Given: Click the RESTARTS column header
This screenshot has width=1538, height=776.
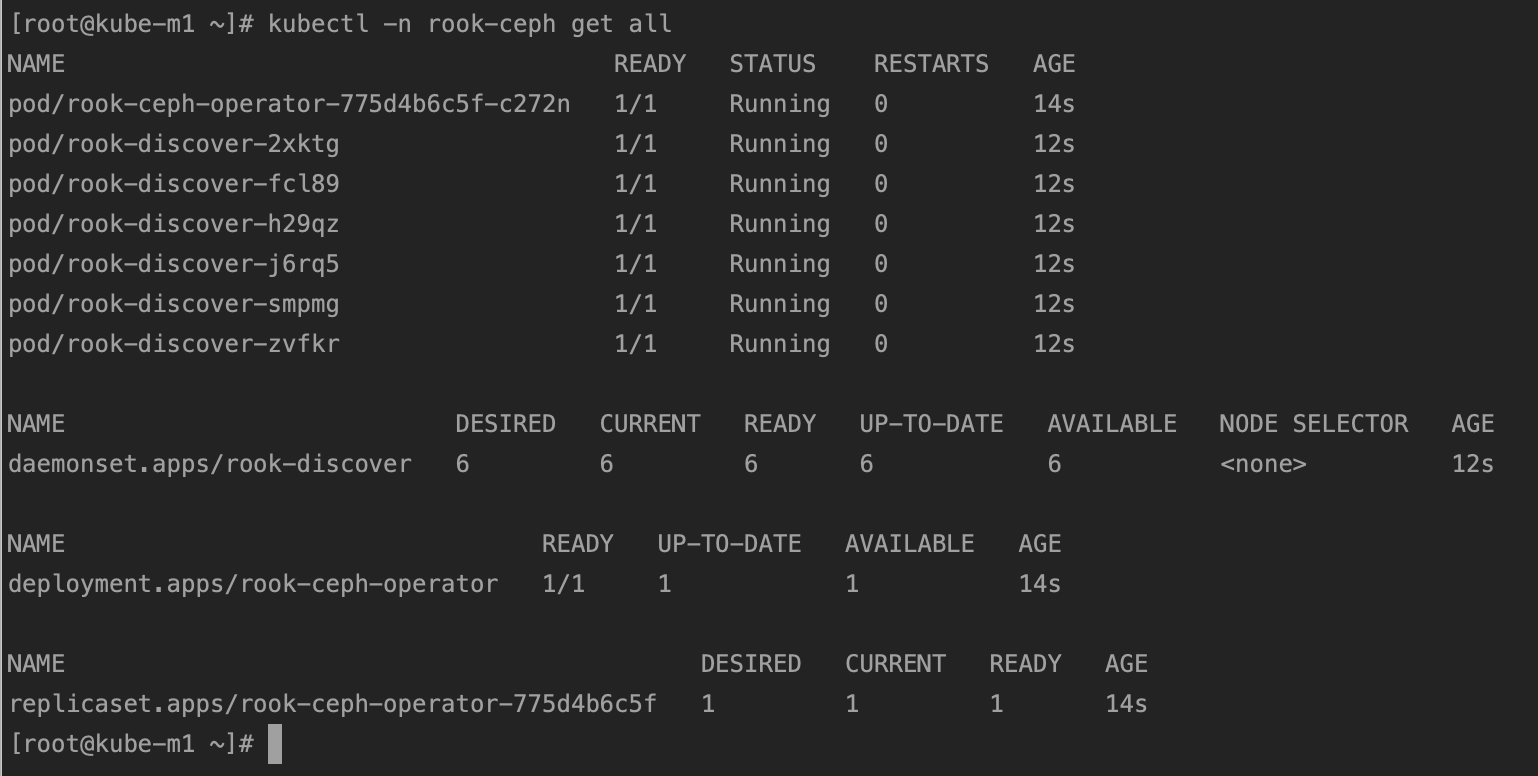Looking at the screenshot, I should tap(931, 64).
